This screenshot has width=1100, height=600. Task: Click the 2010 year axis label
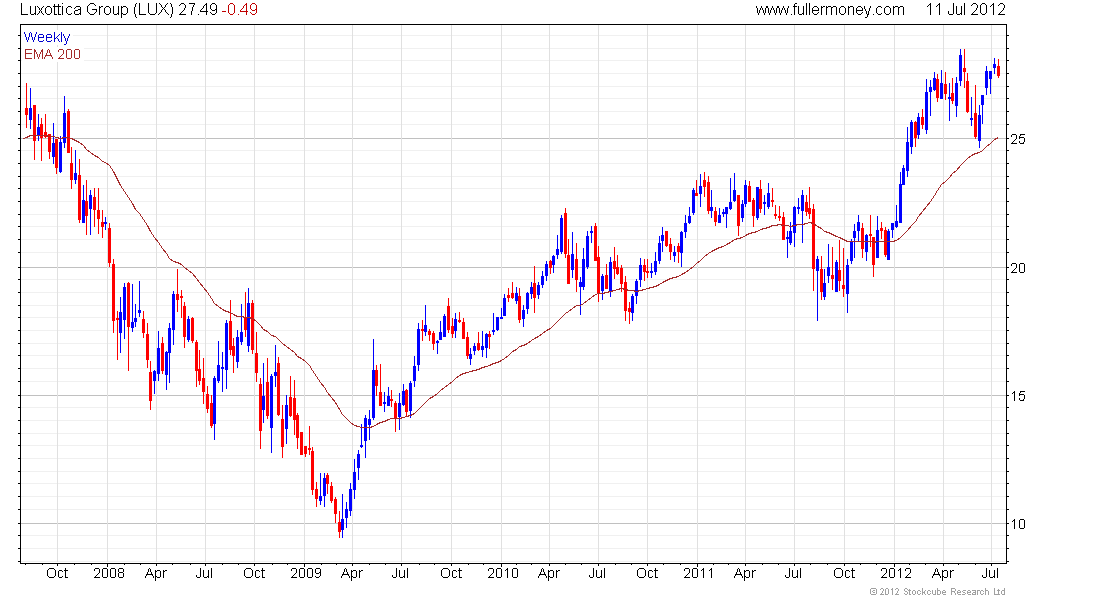pyautogui.click(x=502, y=573)
